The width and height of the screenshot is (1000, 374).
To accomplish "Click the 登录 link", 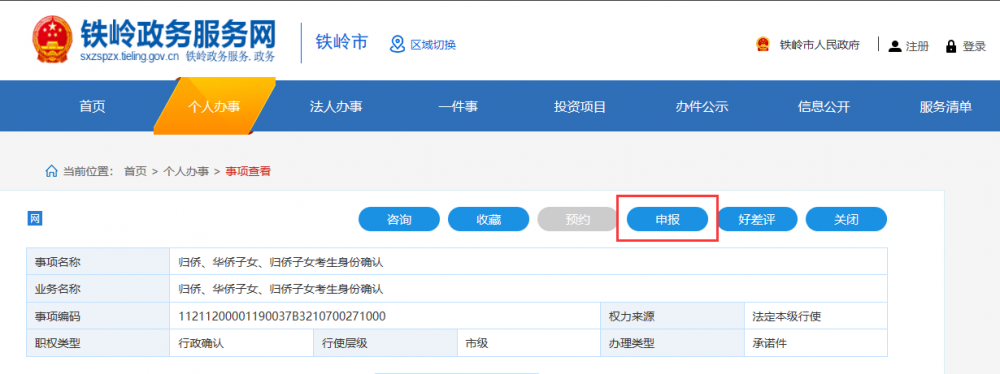I will [974, 46].
